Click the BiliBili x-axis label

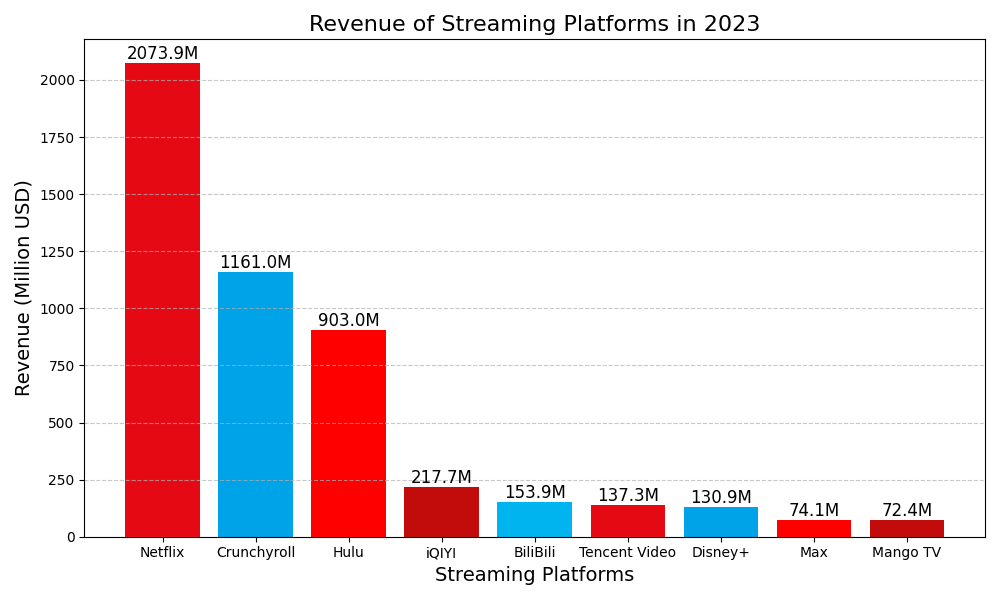click(534, 552)
